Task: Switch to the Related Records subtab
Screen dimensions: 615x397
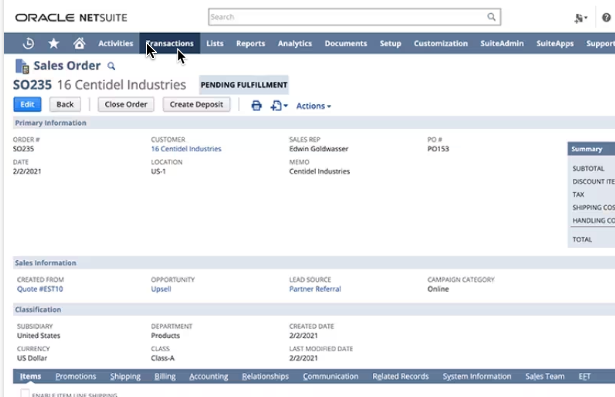Action: (x=400, y=376)
